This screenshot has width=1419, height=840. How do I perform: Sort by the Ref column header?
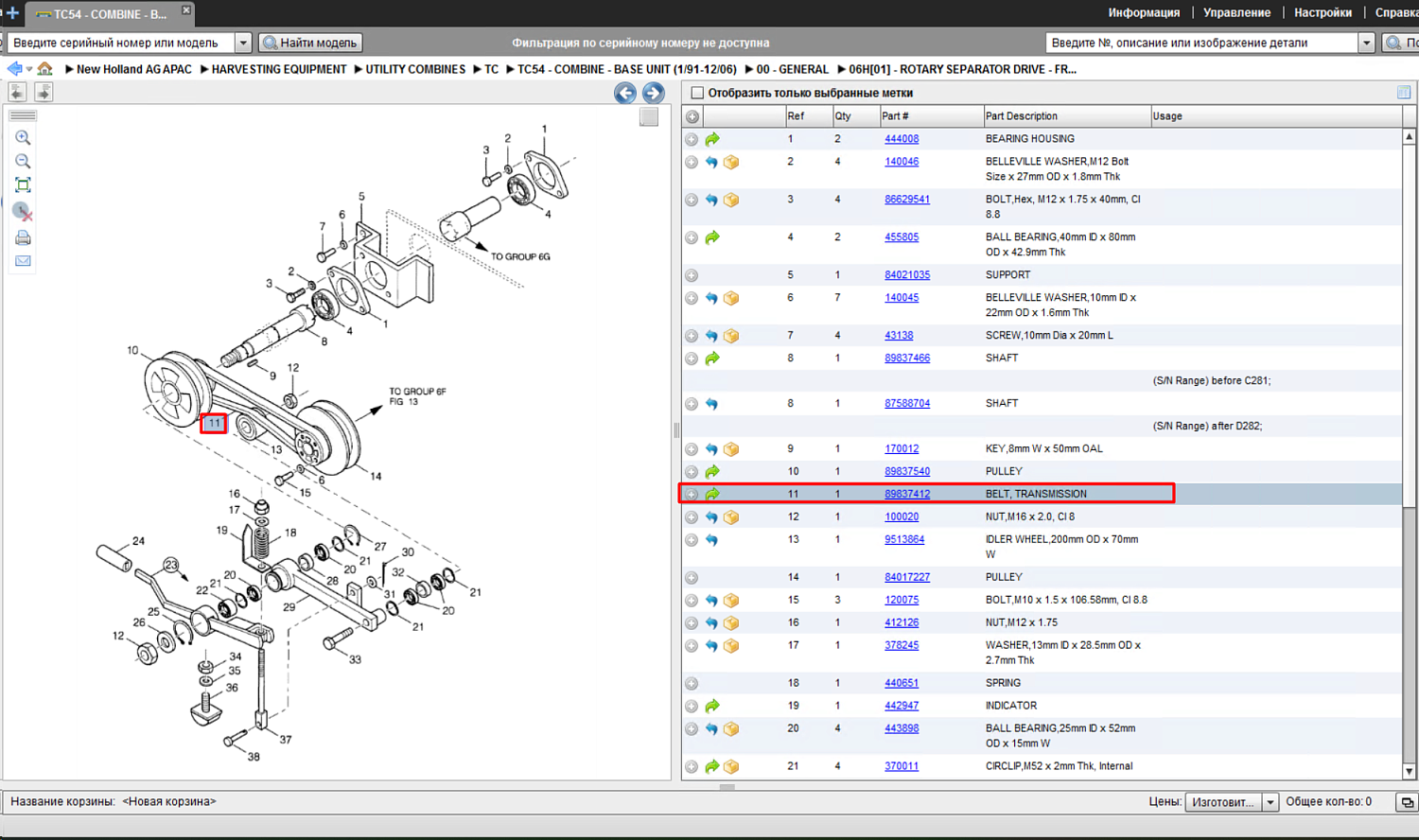[808, 116]
